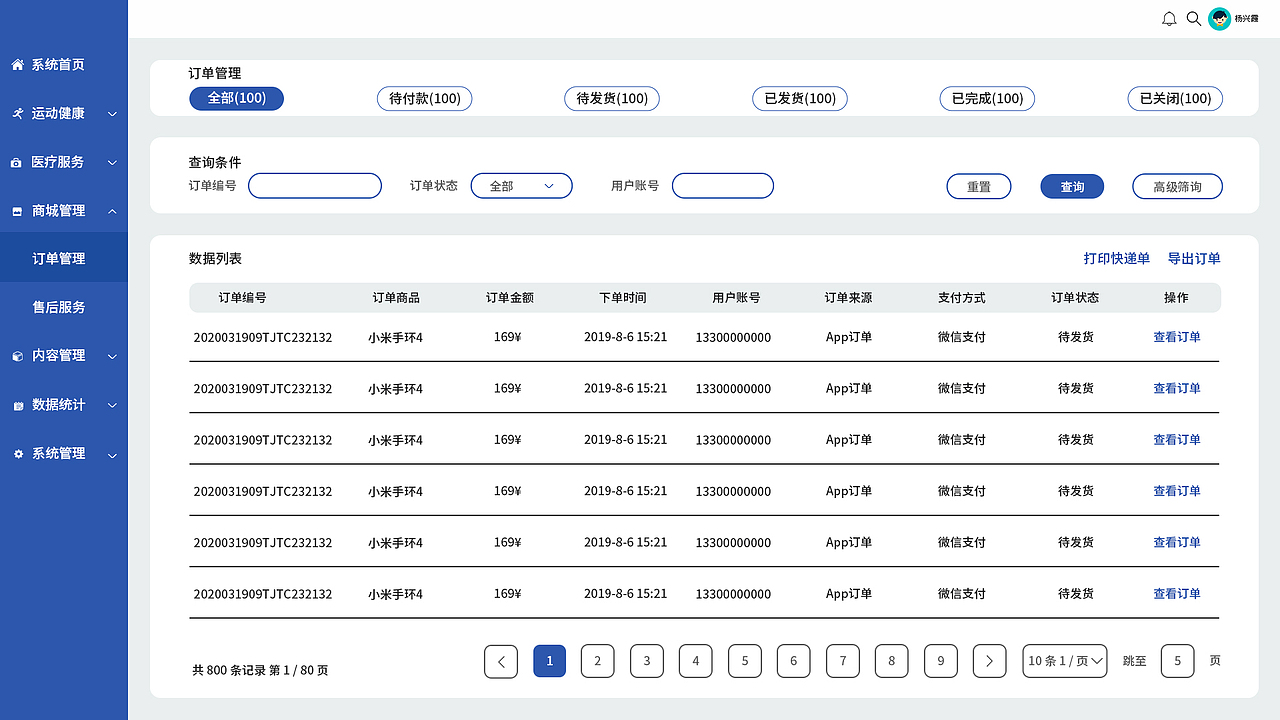1280x720 pixels.
Task: Click the 商城管理 shopping icon
Action: point(15,210)
